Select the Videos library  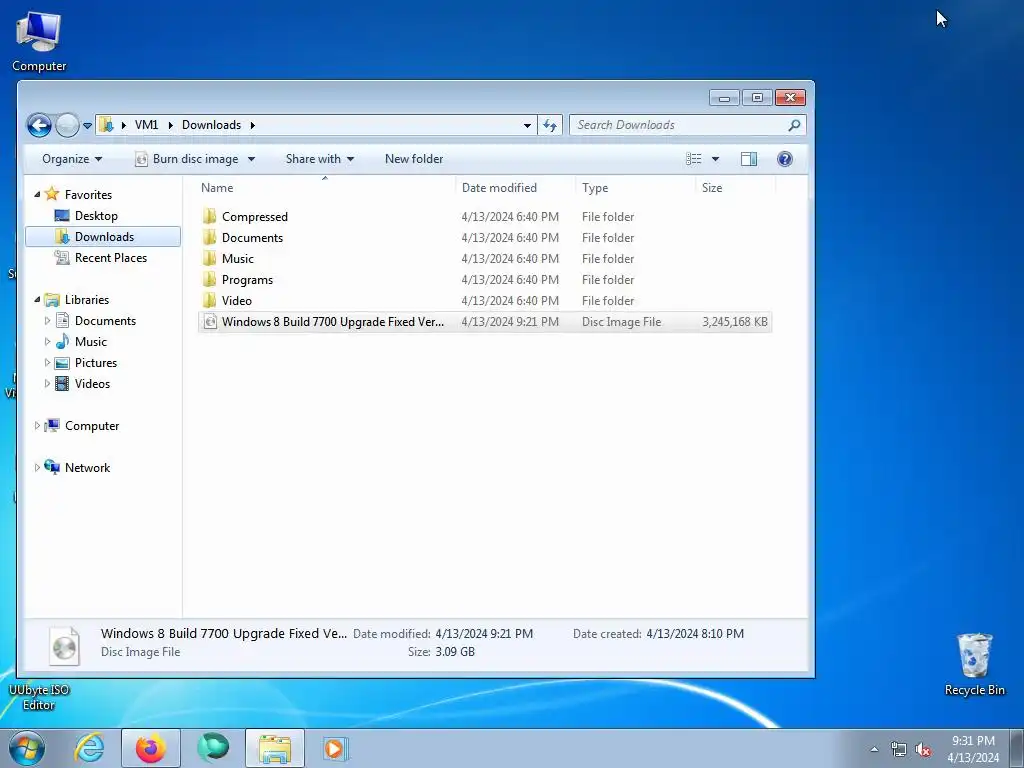point(92,383)
